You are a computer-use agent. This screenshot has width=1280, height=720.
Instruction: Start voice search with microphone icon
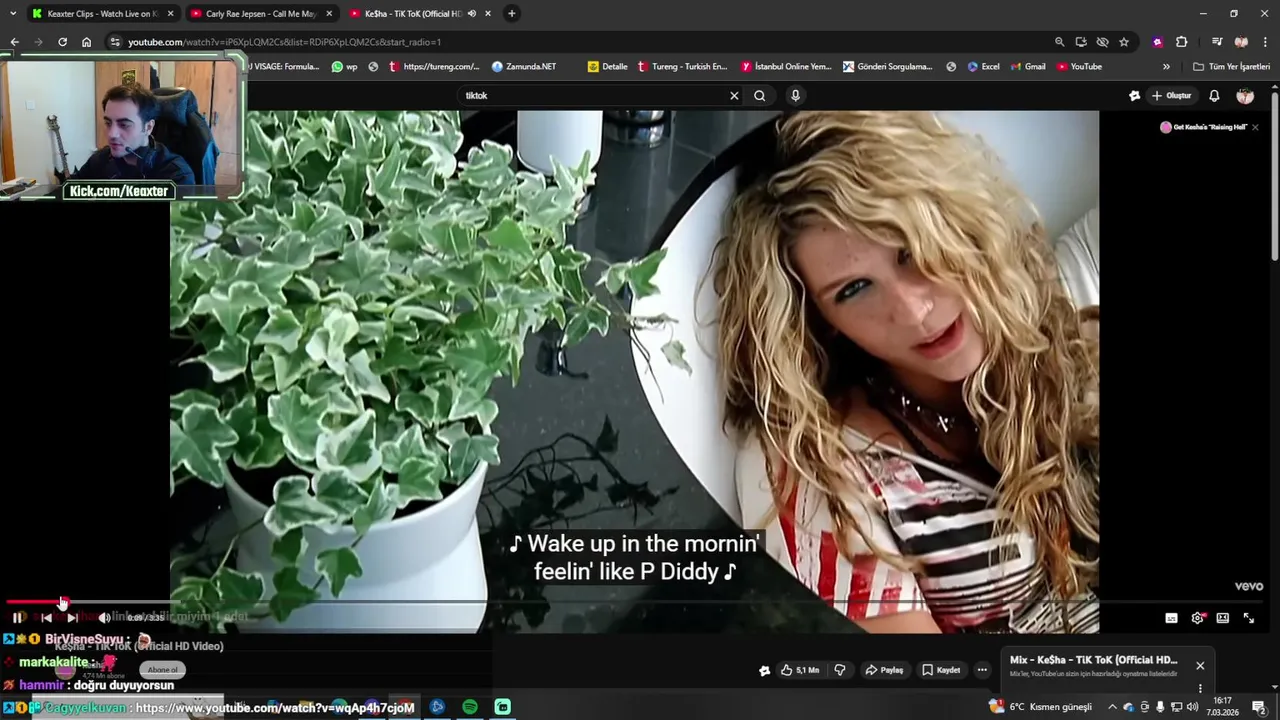795,96
